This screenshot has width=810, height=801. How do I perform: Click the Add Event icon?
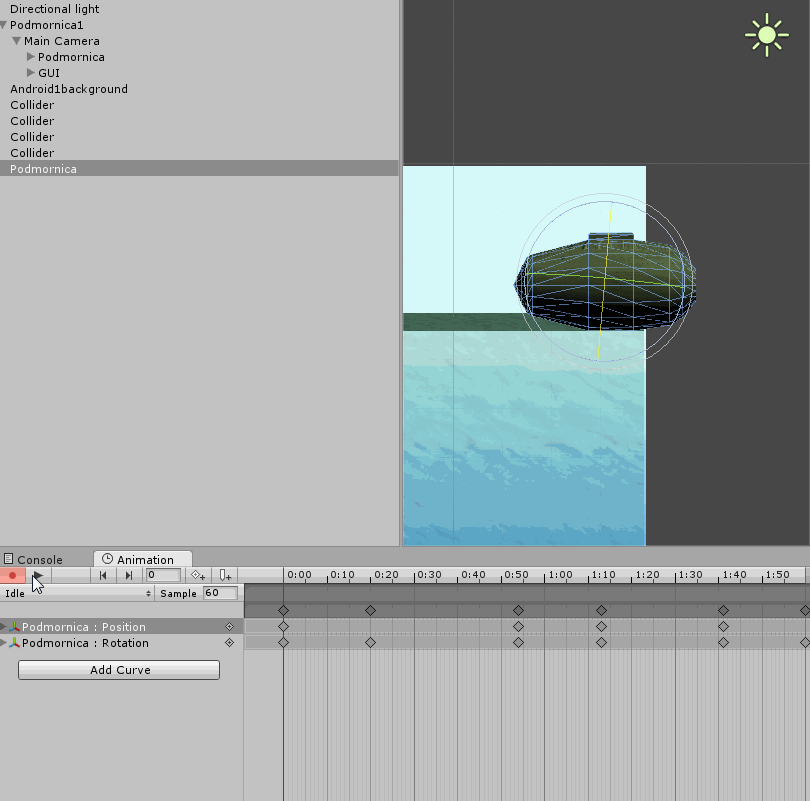point(226,575)
